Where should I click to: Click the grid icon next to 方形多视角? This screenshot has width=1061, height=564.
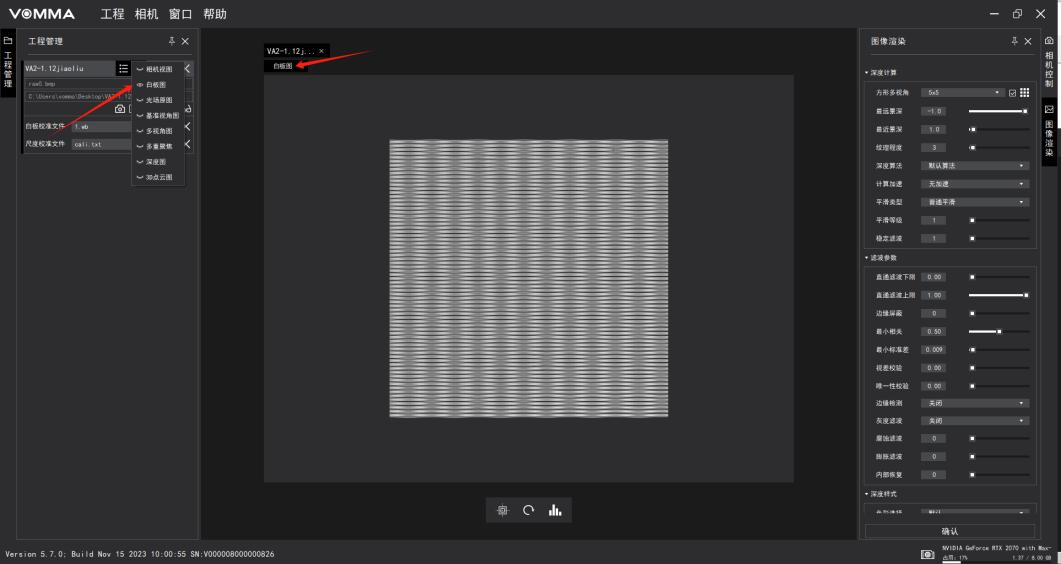pyautogui.click(x=1024, y=92)
